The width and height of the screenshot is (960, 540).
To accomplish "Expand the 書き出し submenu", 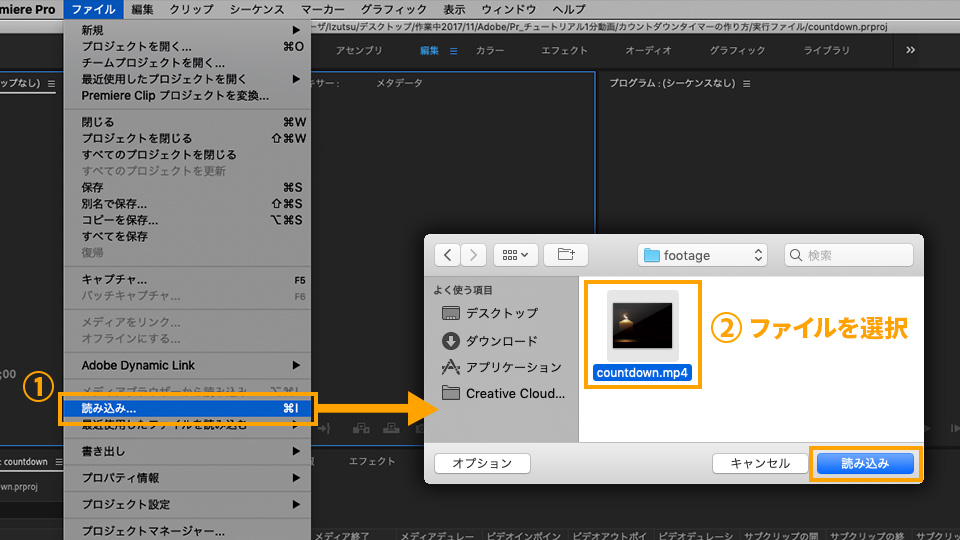I will click(x=187, y=451).
